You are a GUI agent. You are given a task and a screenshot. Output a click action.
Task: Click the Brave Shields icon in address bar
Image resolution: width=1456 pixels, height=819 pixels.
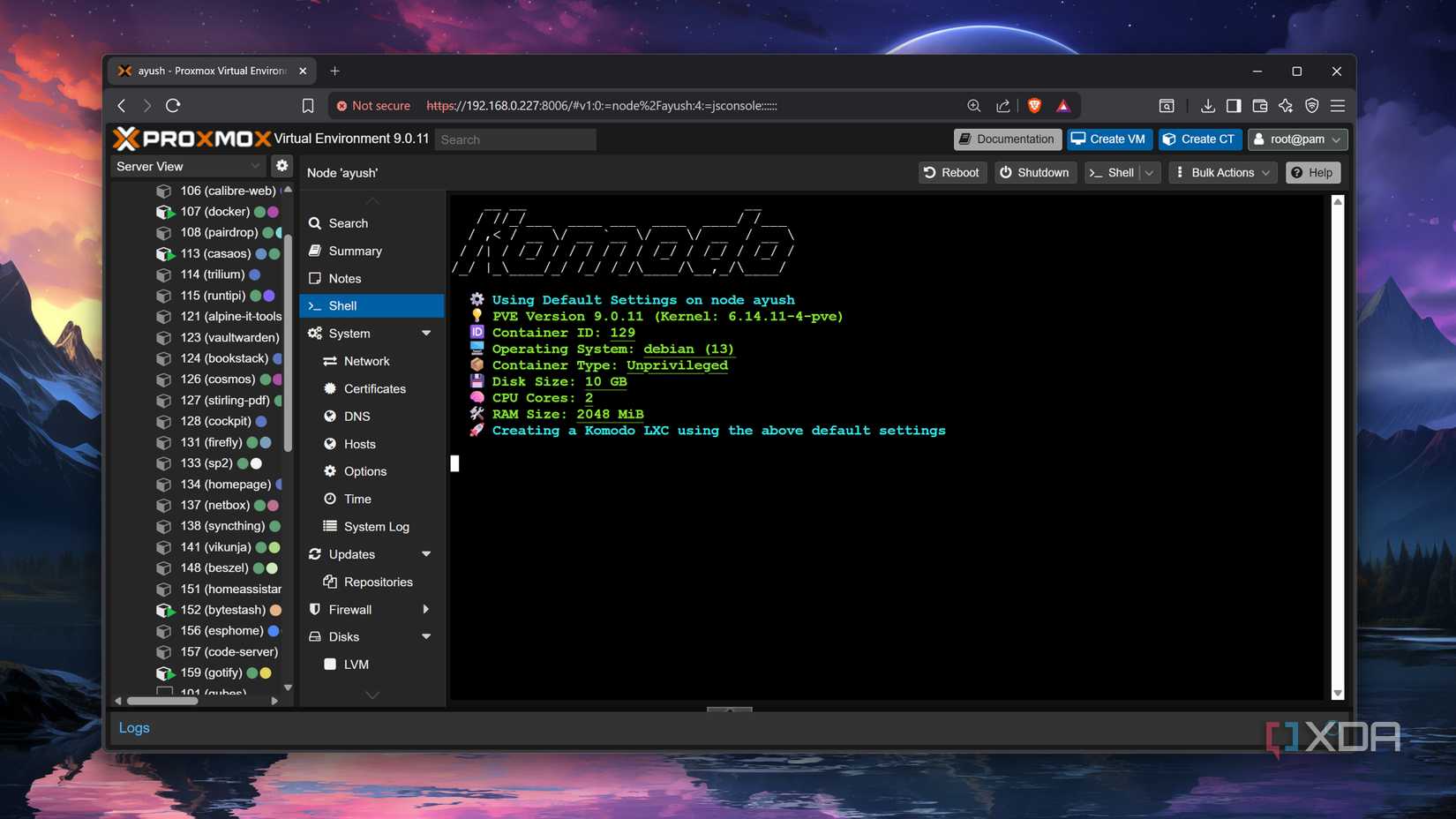click(x=1033, y=105)
